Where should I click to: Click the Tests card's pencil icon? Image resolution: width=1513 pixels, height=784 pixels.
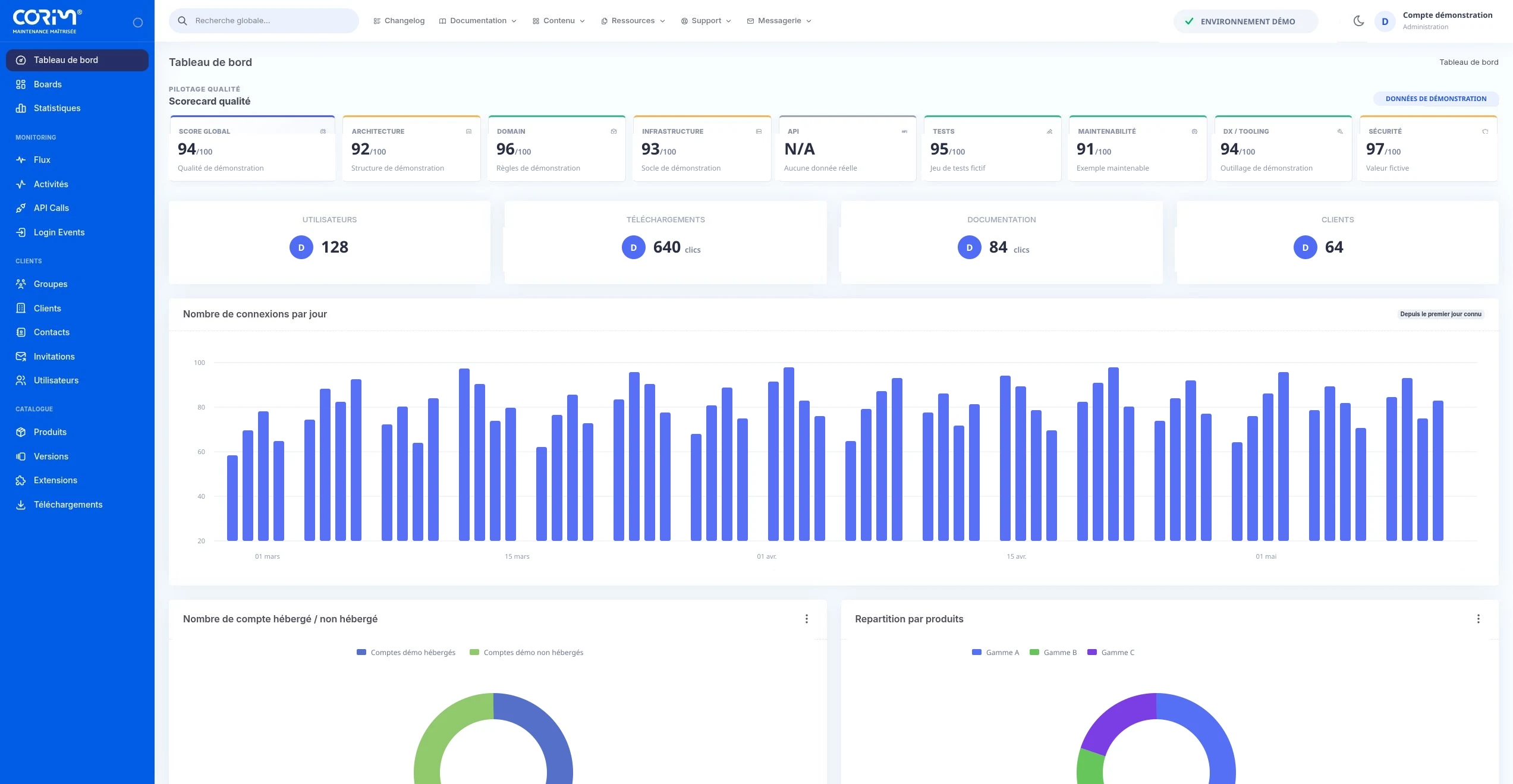tap(1049, 131)
